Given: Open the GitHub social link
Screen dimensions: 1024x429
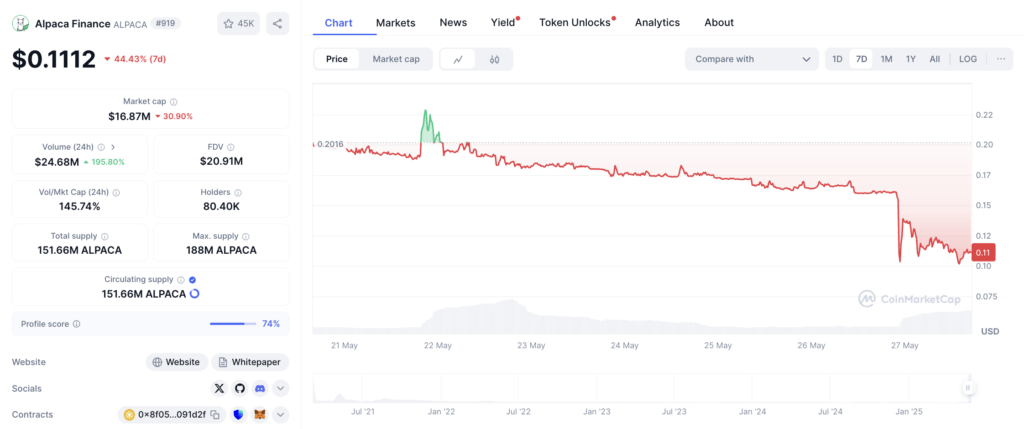Looking at the screenshot, I should tap(240, 389).
